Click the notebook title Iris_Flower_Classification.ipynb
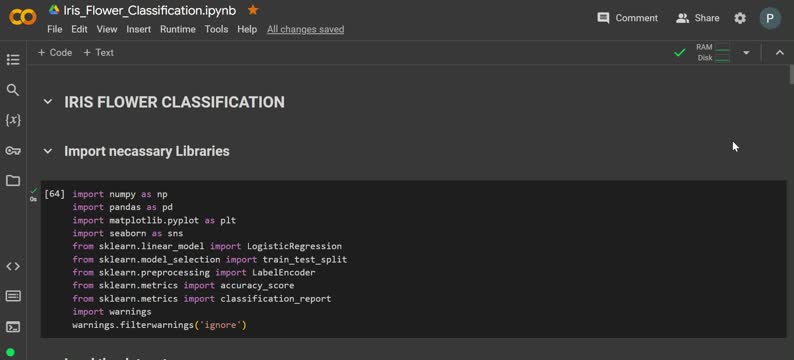The width and height of the screenshot is (794, 360). pos(150,10)
